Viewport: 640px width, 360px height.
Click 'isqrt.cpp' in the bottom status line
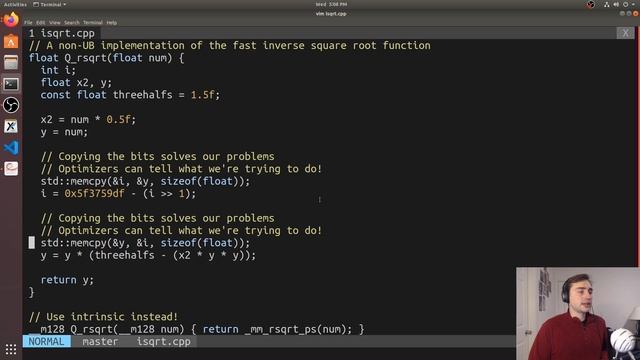click(x=163, y=342)
